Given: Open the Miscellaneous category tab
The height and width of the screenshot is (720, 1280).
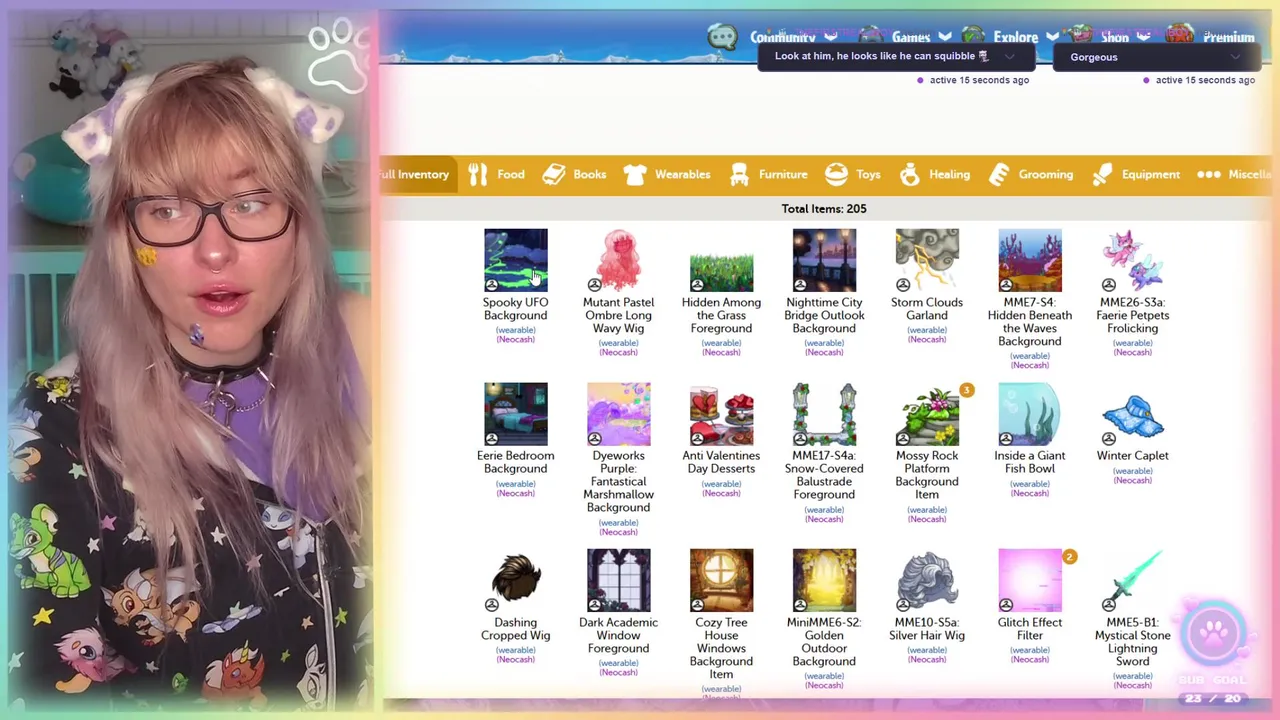Looking at the screenshot, I should click(1234, 174).
